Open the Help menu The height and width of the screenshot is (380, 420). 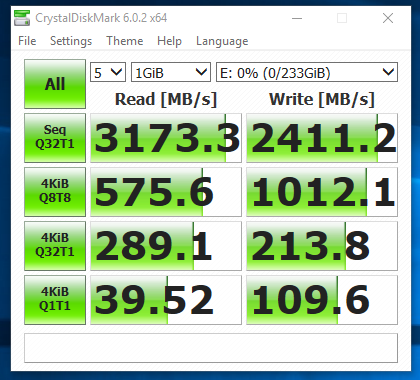click(x=169, y=41)
